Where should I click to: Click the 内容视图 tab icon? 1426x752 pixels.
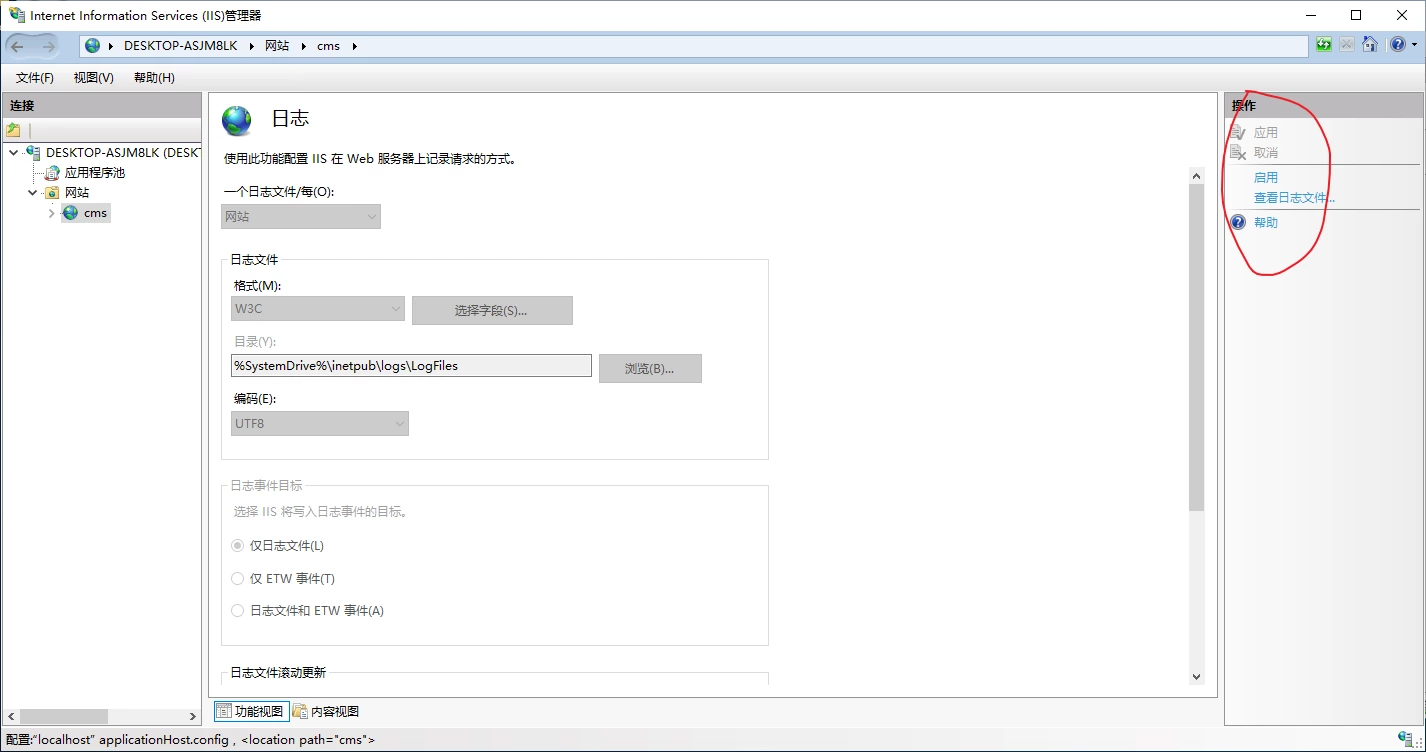(x=300, y=712)
